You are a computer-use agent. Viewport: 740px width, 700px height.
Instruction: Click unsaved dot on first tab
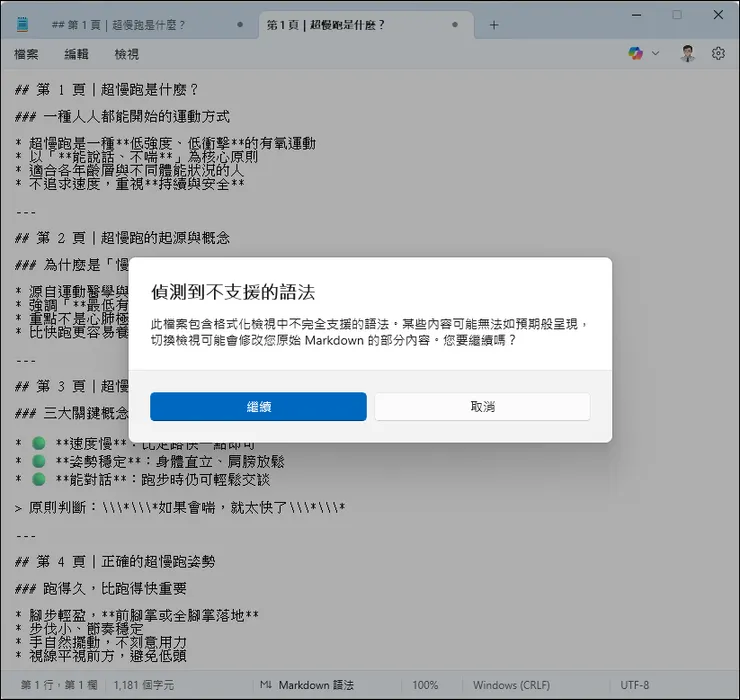[240, 25]
